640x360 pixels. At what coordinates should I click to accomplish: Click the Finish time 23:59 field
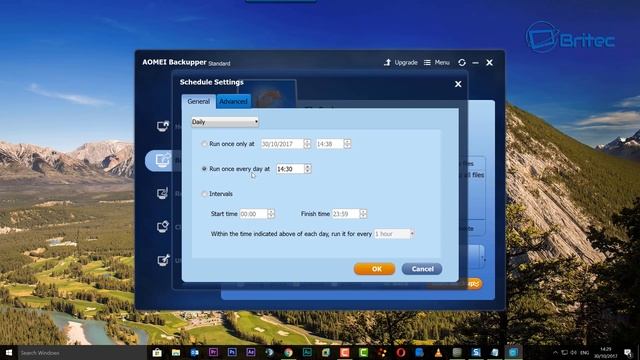click(x=346, y=214)
